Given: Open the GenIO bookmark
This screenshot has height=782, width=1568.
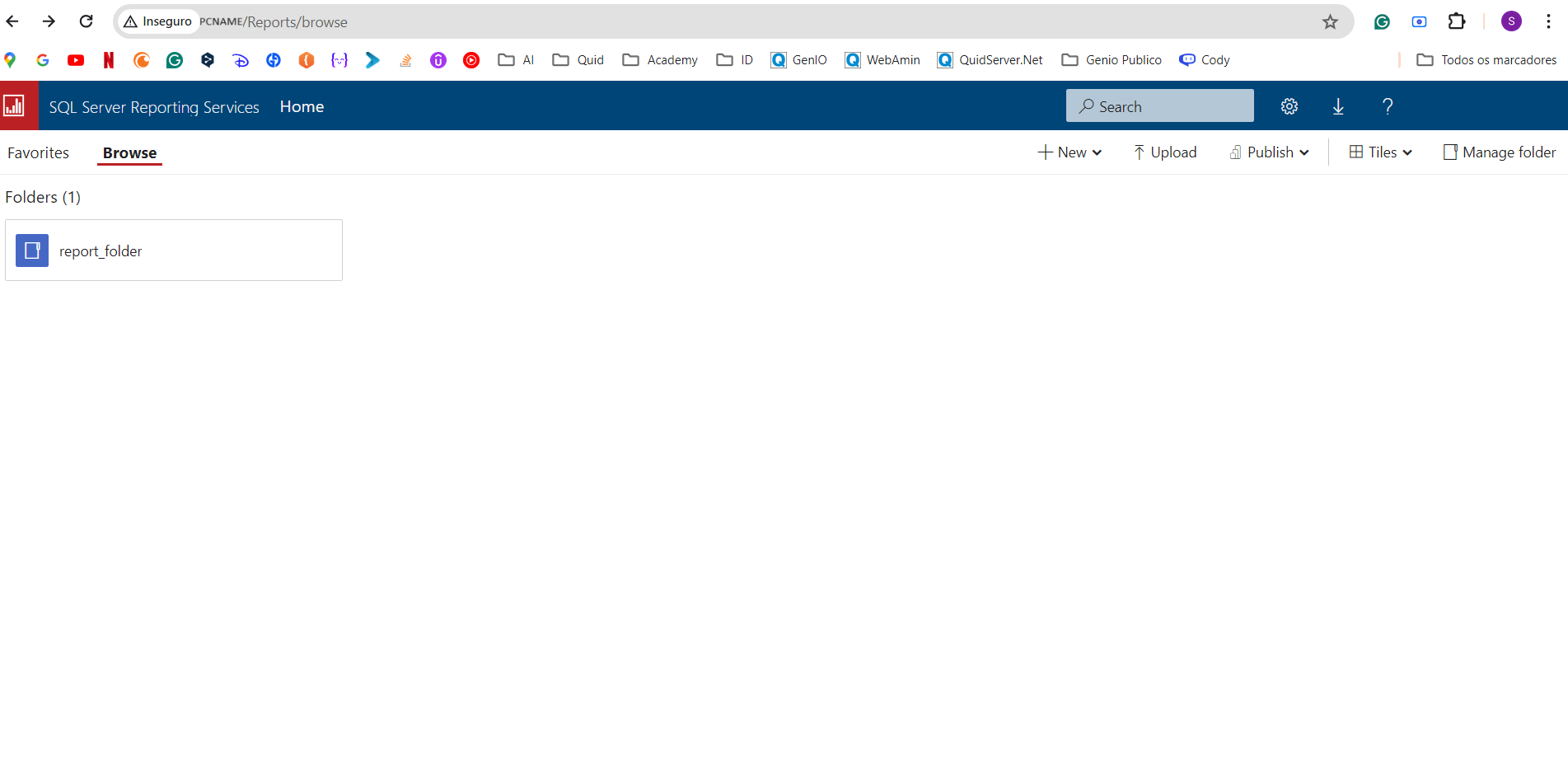Looking at the screenshot, I should point(798,59).
